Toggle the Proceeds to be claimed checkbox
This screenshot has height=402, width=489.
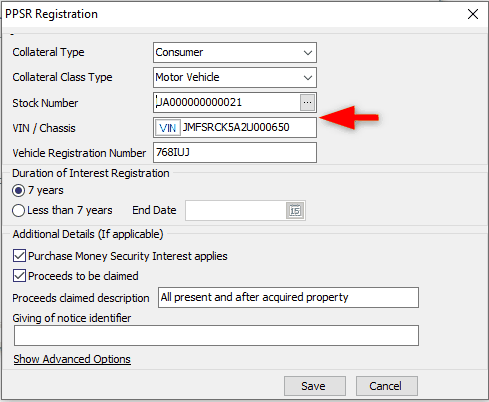pyautogui.click(x=19, y=276)
